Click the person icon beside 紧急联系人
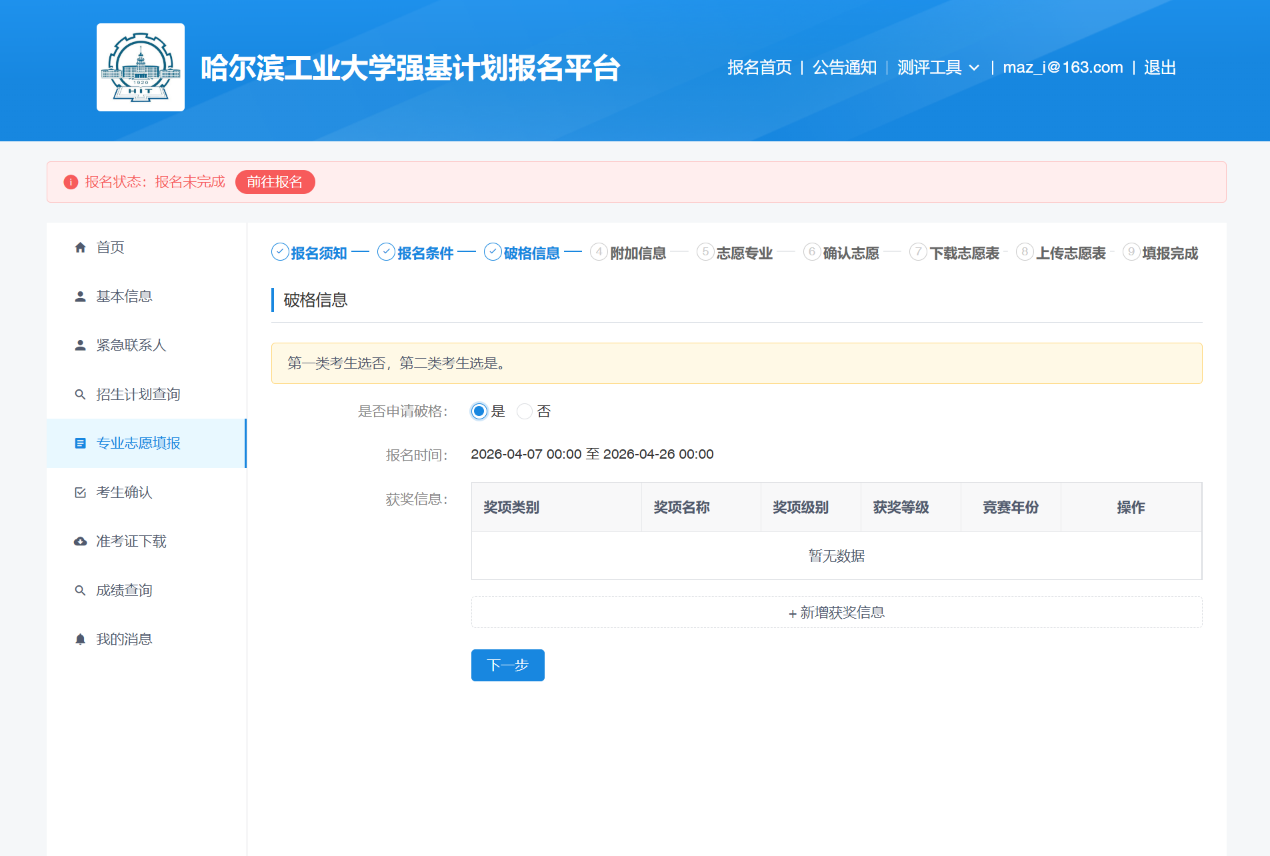 pyautogui.click(x=80, y=345)
